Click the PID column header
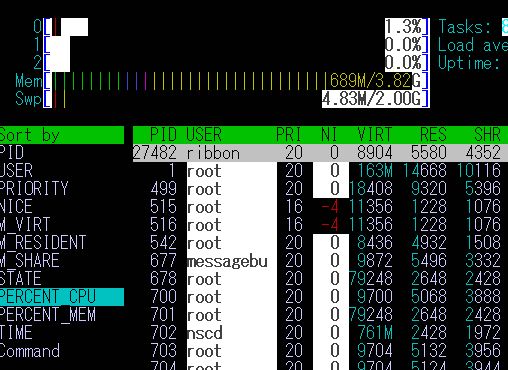Viewport: 508px width, 370px height. click(163, 135)
